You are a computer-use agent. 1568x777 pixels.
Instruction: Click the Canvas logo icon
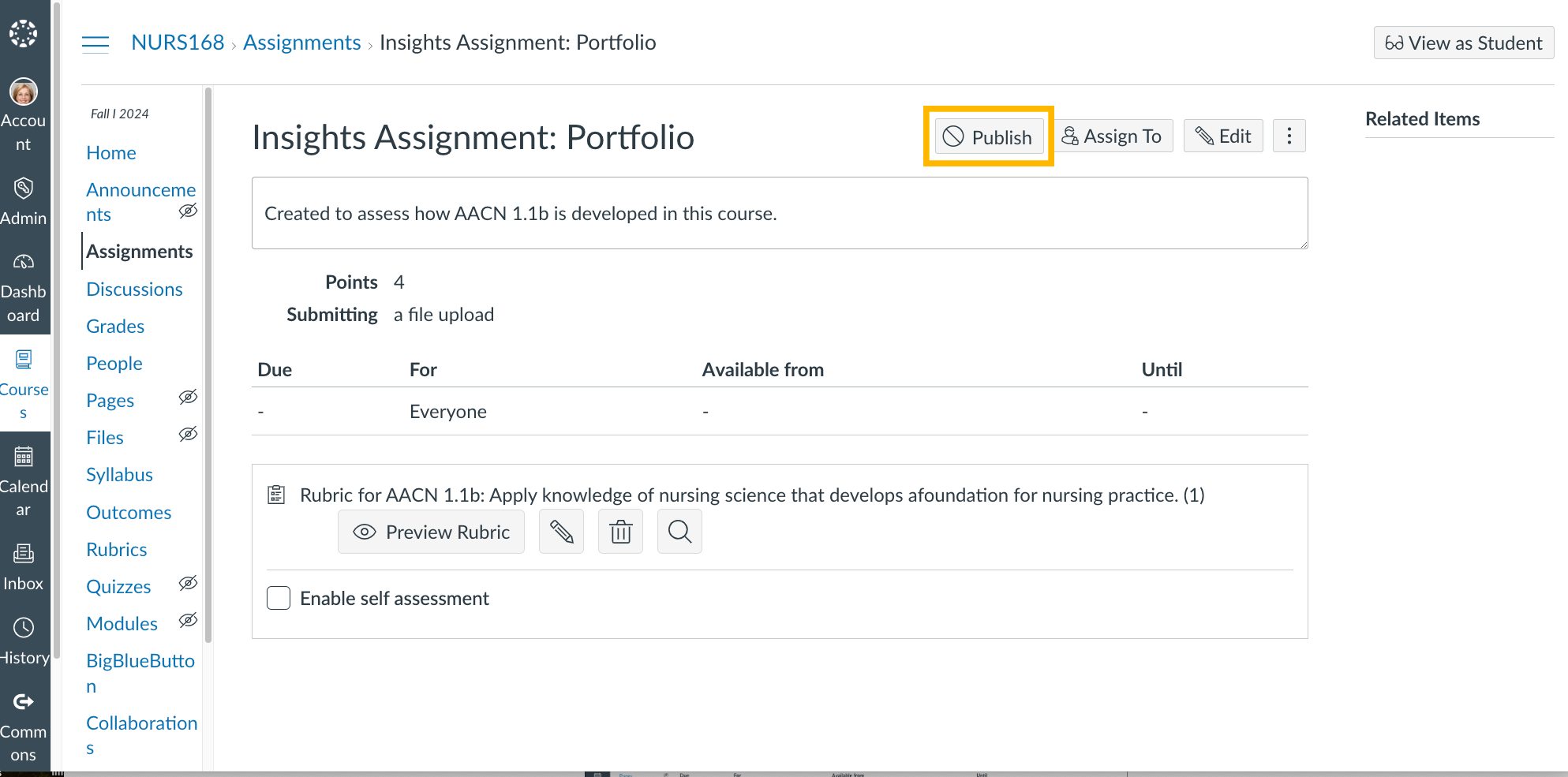coord(24,33)
